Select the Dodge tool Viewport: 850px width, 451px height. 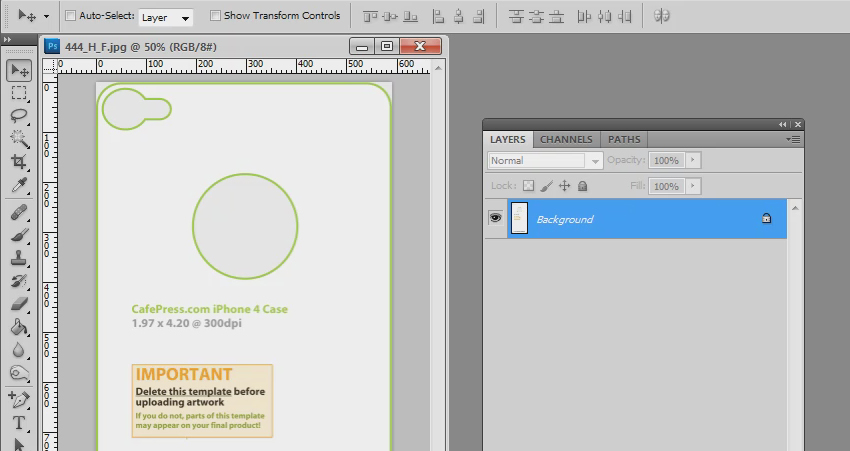[x=19, y=373]
